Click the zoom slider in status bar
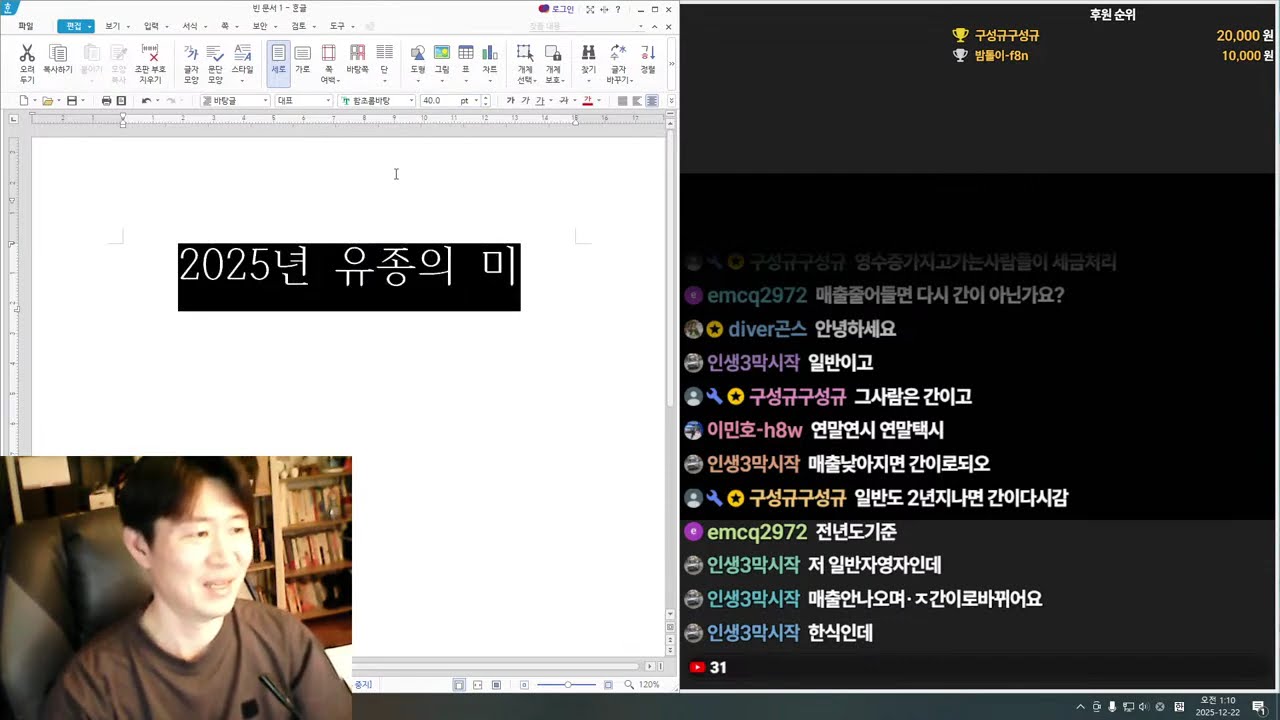Screen dimensions: 1280x720 click(567, 685)
